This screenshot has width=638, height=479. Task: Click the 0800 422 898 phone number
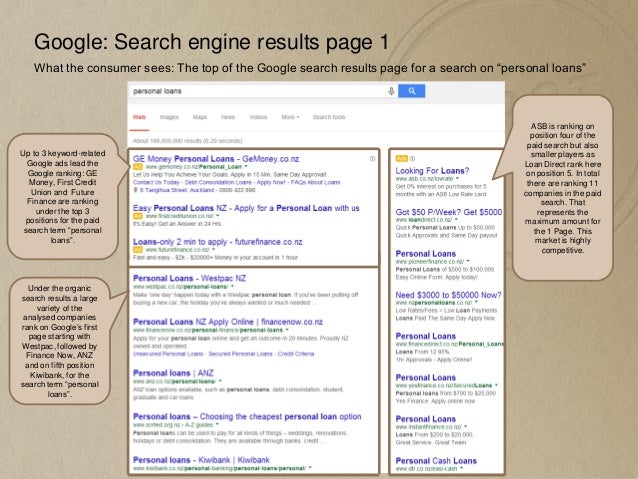point(236,190)
